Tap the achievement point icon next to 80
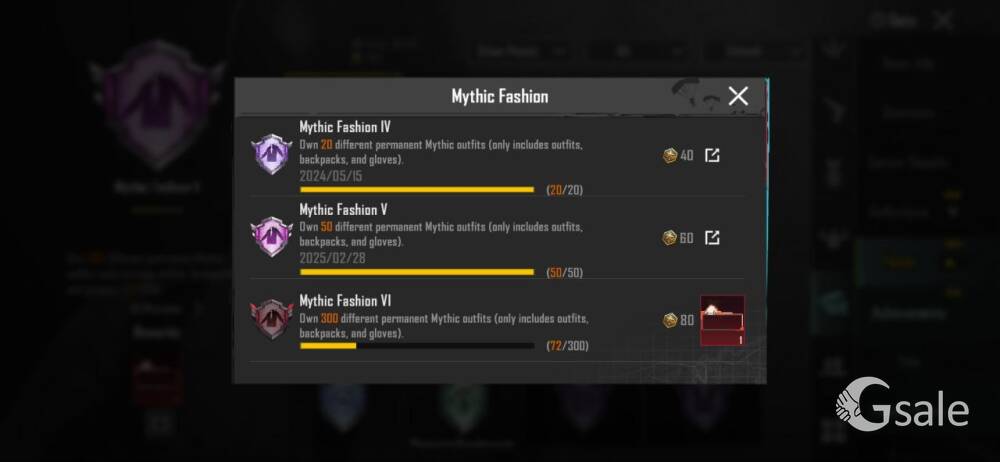1000x462 pixels. click(670, 320)
